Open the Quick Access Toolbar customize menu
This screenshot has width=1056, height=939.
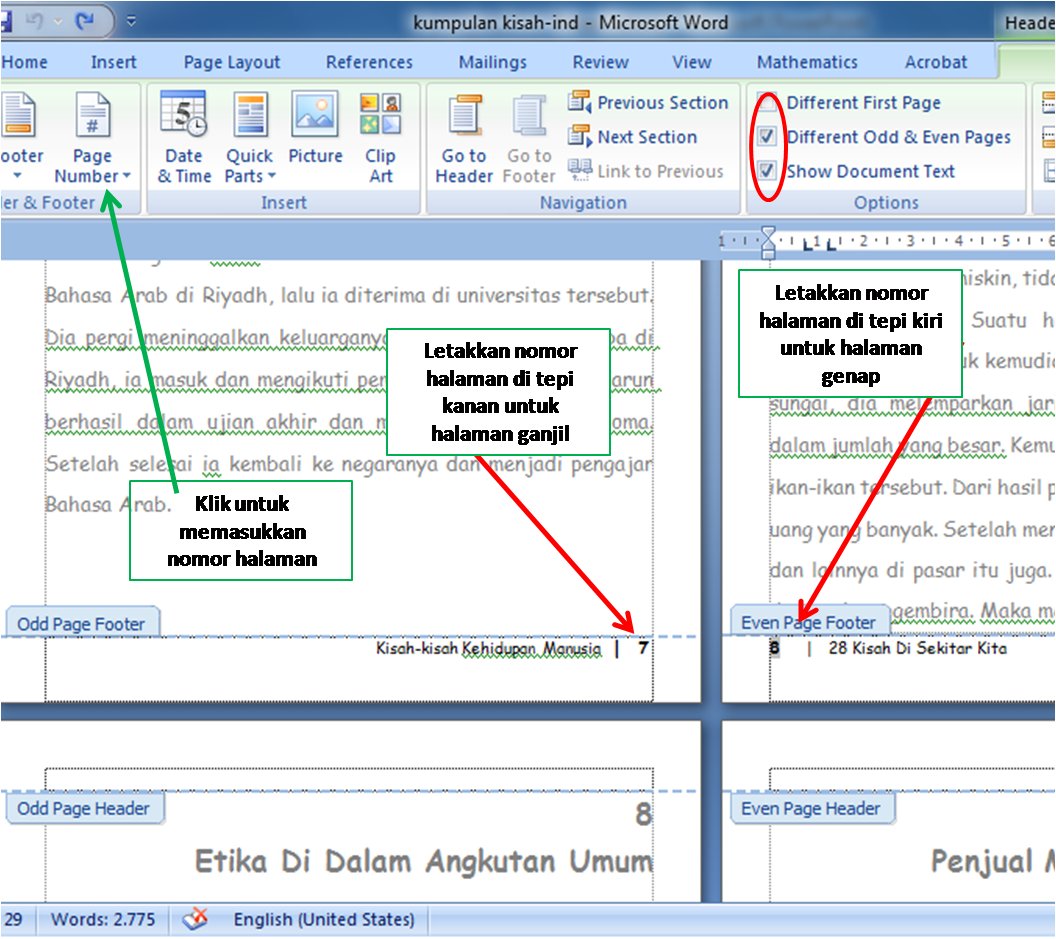pyautogui.click(x=131, y=19)
